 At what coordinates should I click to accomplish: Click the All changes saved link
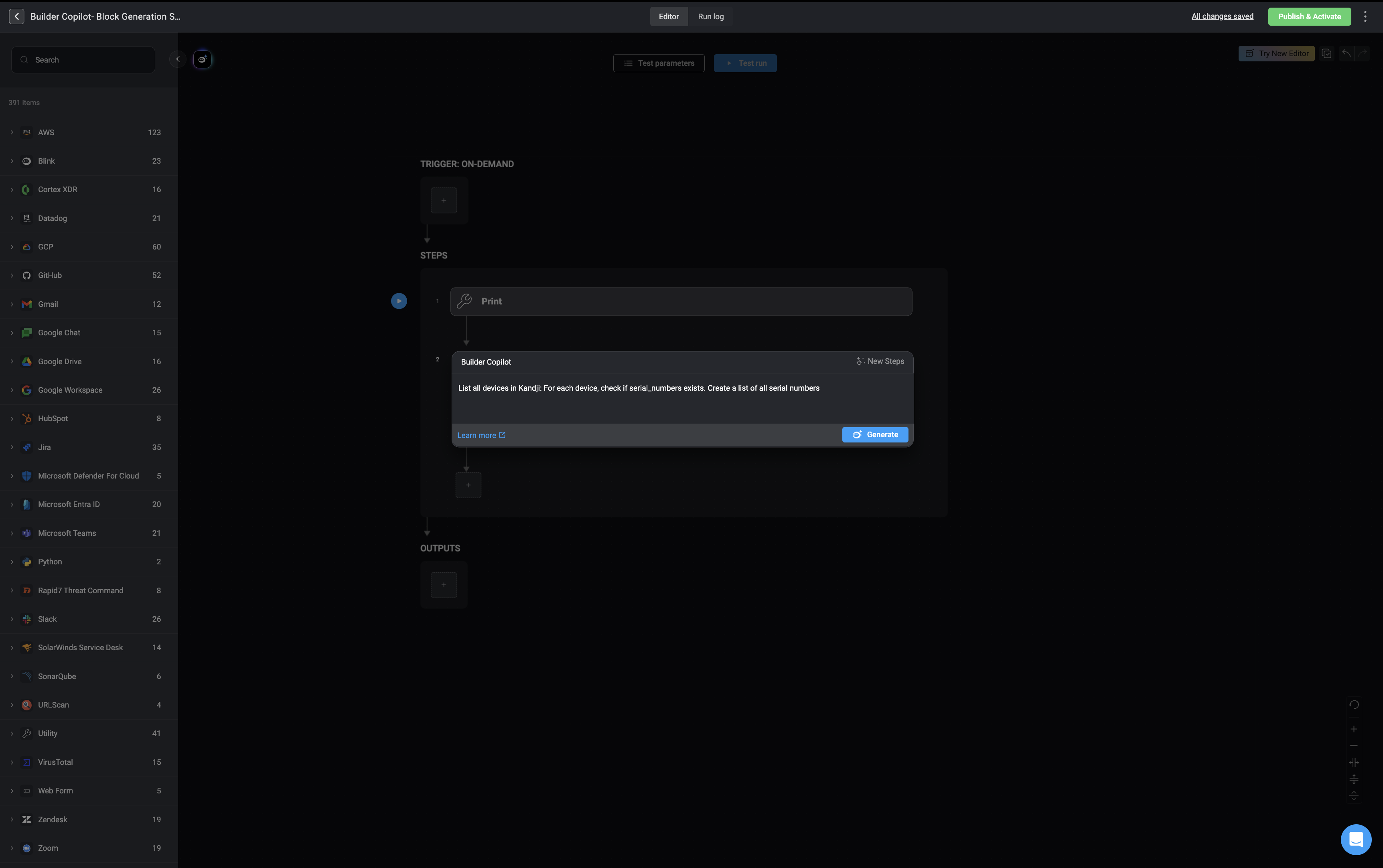pyautogui.click(x=1222, y=16)
